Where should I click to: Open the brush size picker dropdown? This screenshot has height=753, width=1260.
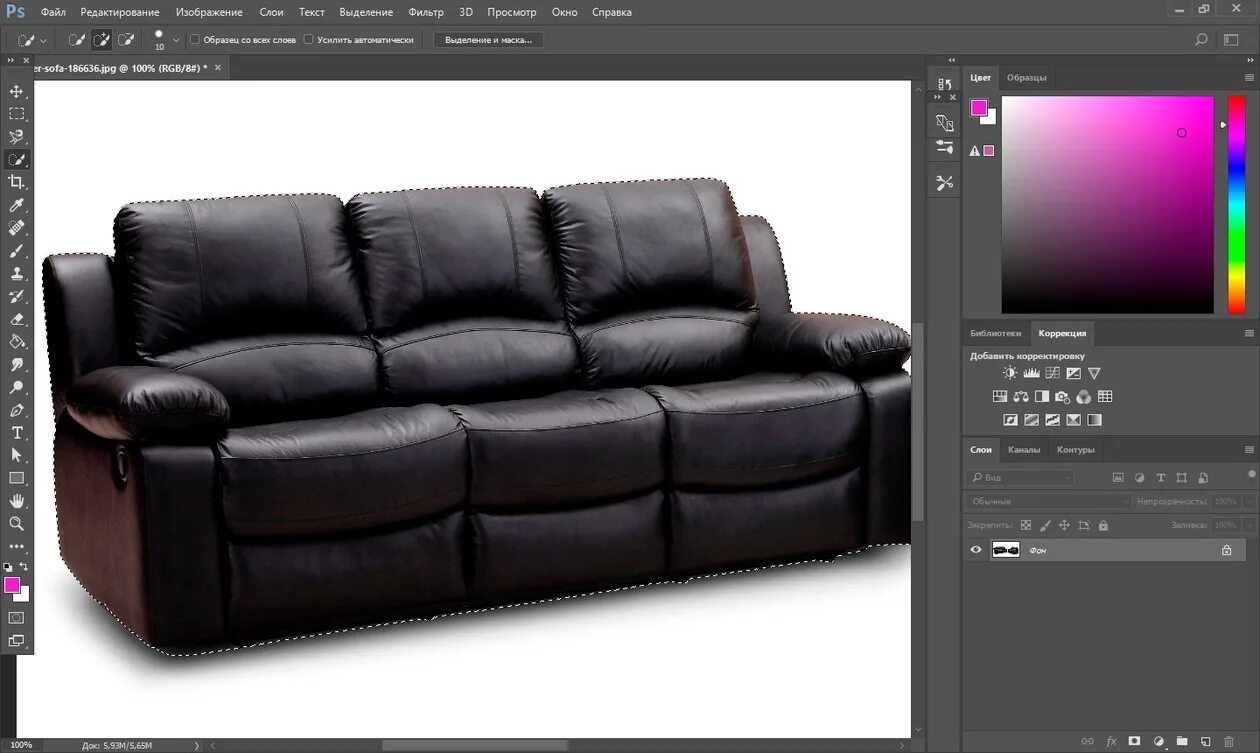(177, 40)
